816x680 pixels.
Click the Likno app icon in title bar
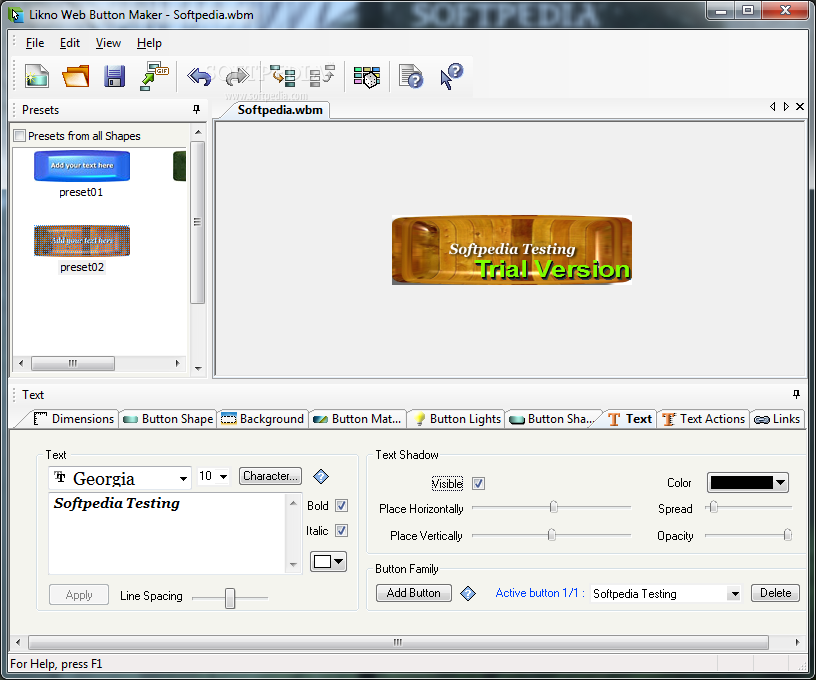tap(16, 15)
